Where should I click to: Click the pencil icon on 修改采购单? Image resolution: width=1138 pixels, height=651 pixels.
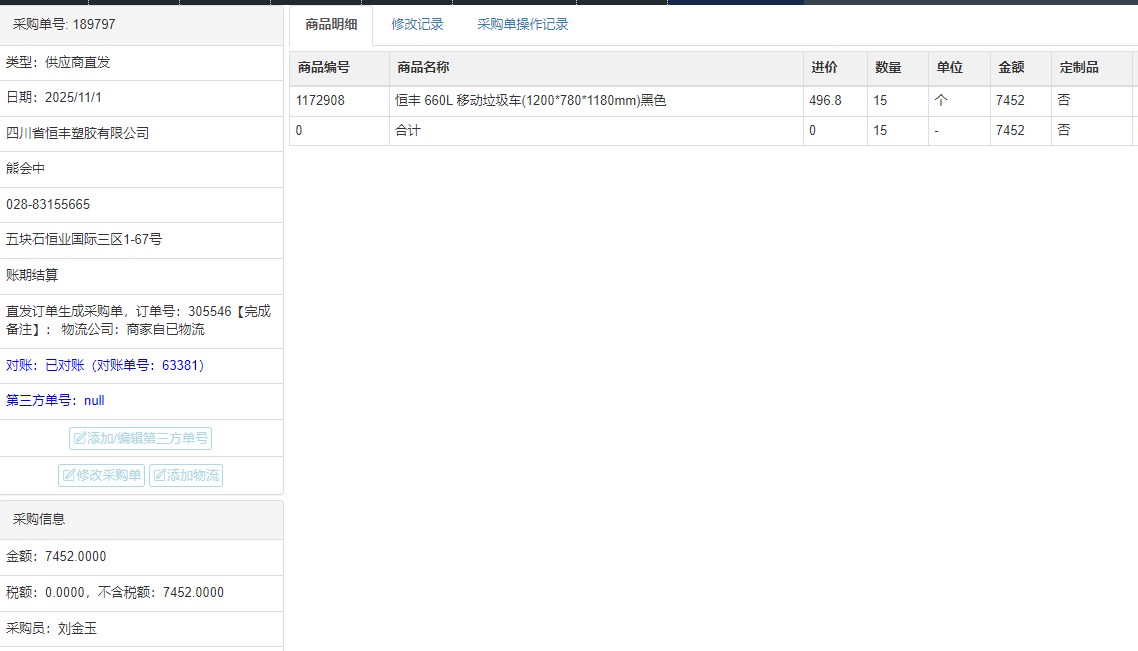point(69,476)
